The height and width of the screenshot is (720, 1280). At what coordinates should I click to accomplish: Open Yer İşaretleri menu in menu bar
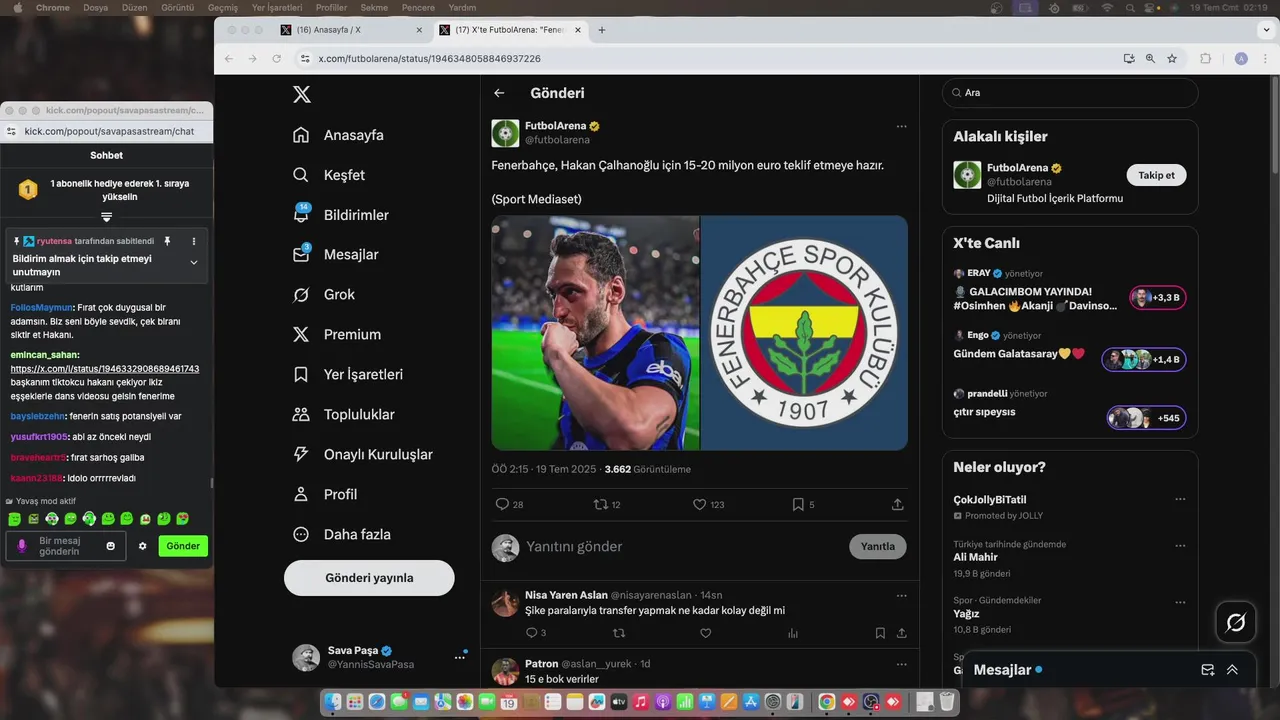277,7
